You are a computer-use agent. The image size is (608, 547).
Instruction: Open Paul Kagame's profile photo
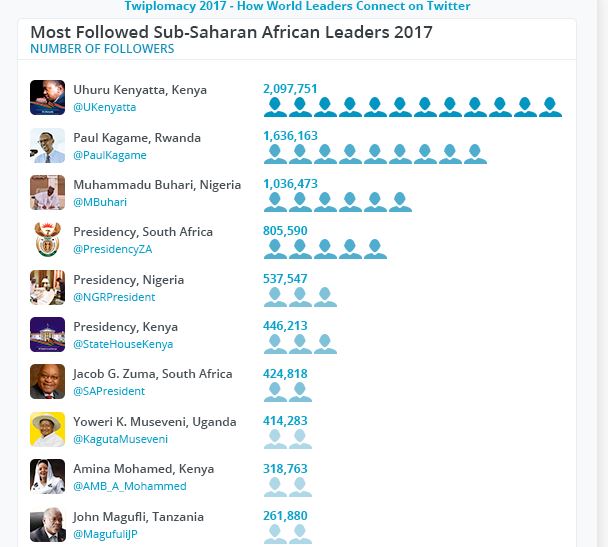click(47, 145)
